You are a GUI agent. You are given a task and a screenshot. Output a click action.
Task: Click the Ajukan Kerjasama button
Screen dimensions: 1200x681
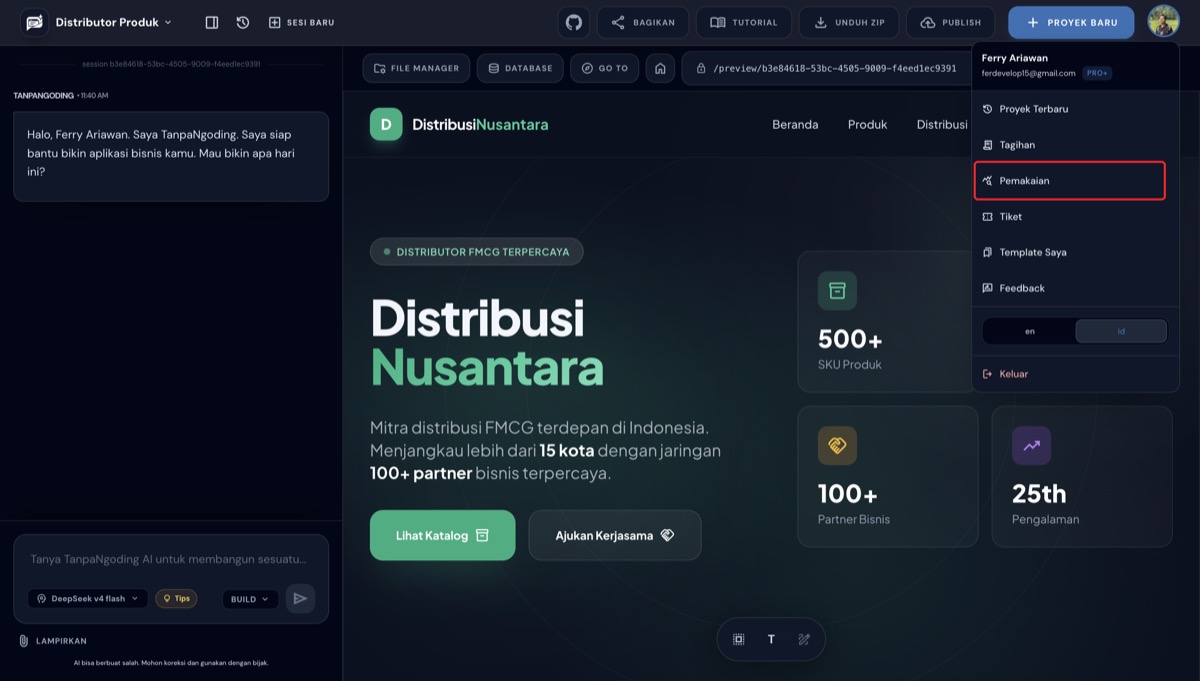(x=615, y=535)
